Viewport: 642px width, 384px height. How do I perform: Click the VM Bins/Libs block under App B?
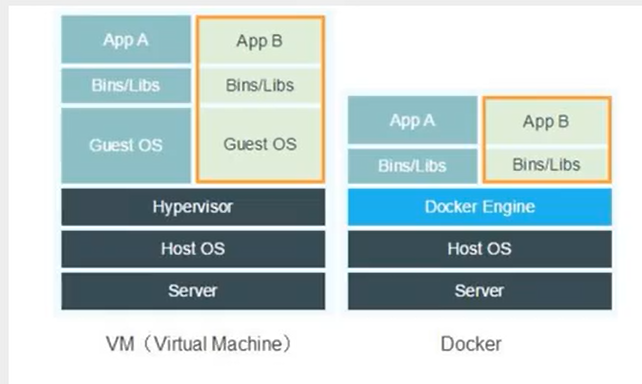point(260,86)
